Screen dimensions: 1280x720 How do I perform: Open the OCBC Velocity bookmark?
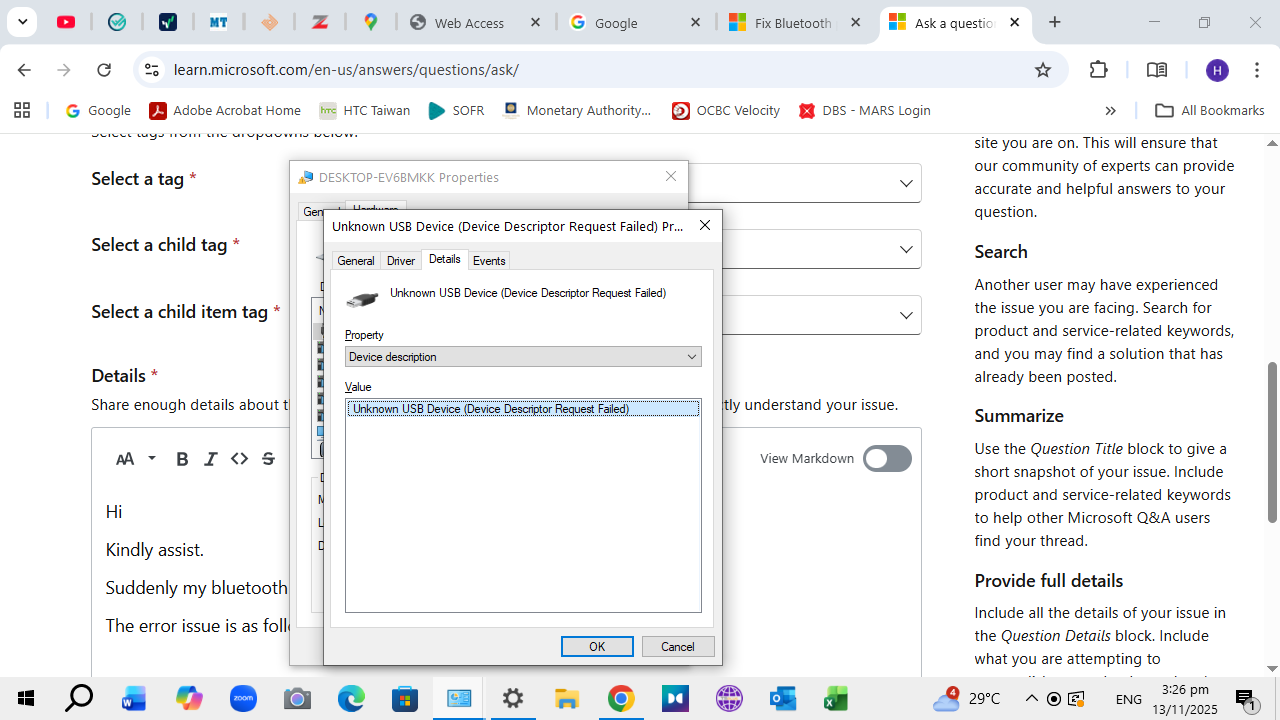coord(726,111)
